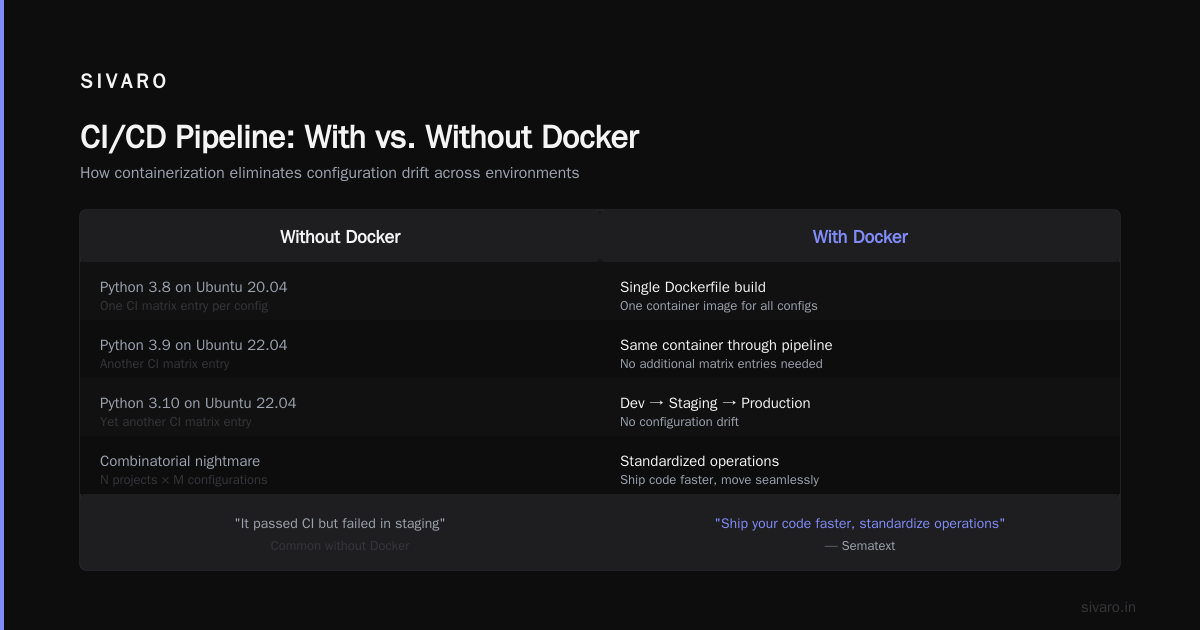This screenshot has height=630, width=1200.
Task: Click 'Standardized operations' cell
Action: pyautogui.click(x=699, y=461)
